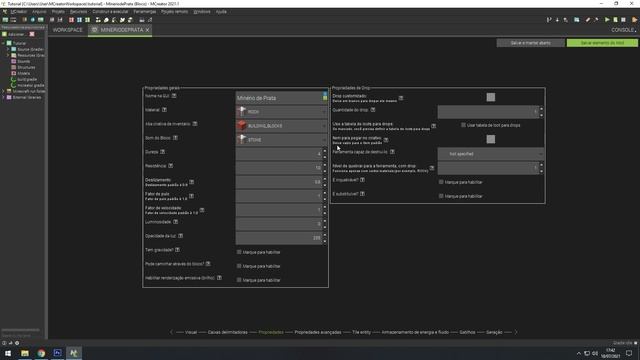Click the Twitter bird icon in toolbar
The height and width of the screenshot is (360, 640).
[122, 20]
